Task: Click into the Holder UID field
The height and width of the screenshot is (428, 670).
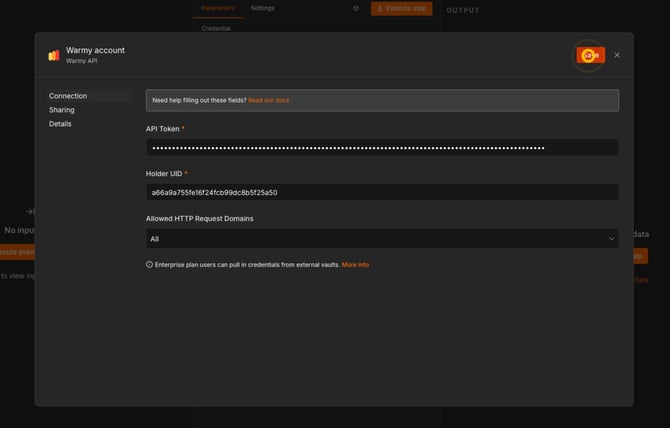Action: click(382, 192)
